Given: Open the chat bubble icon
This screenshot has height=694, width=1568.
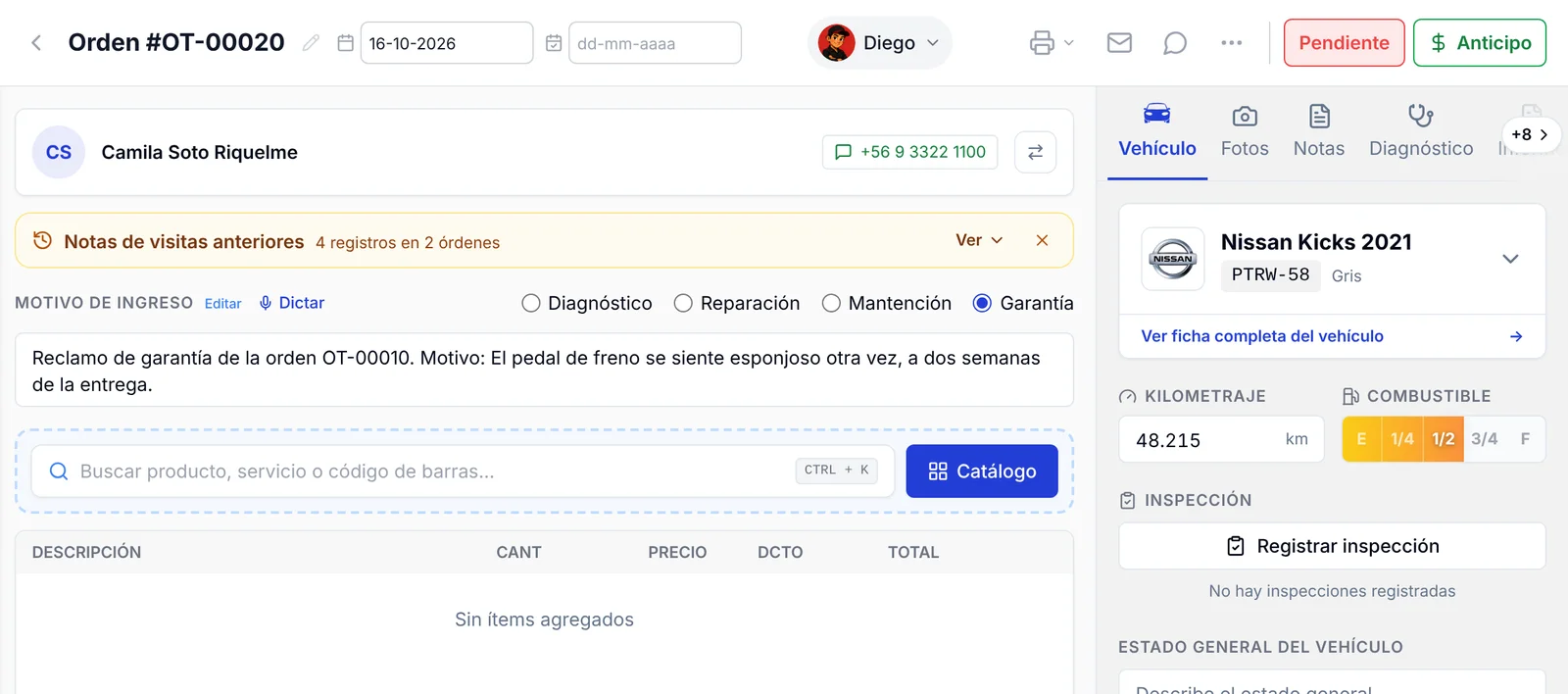Looking at the screenshot, I should 1175,43.
